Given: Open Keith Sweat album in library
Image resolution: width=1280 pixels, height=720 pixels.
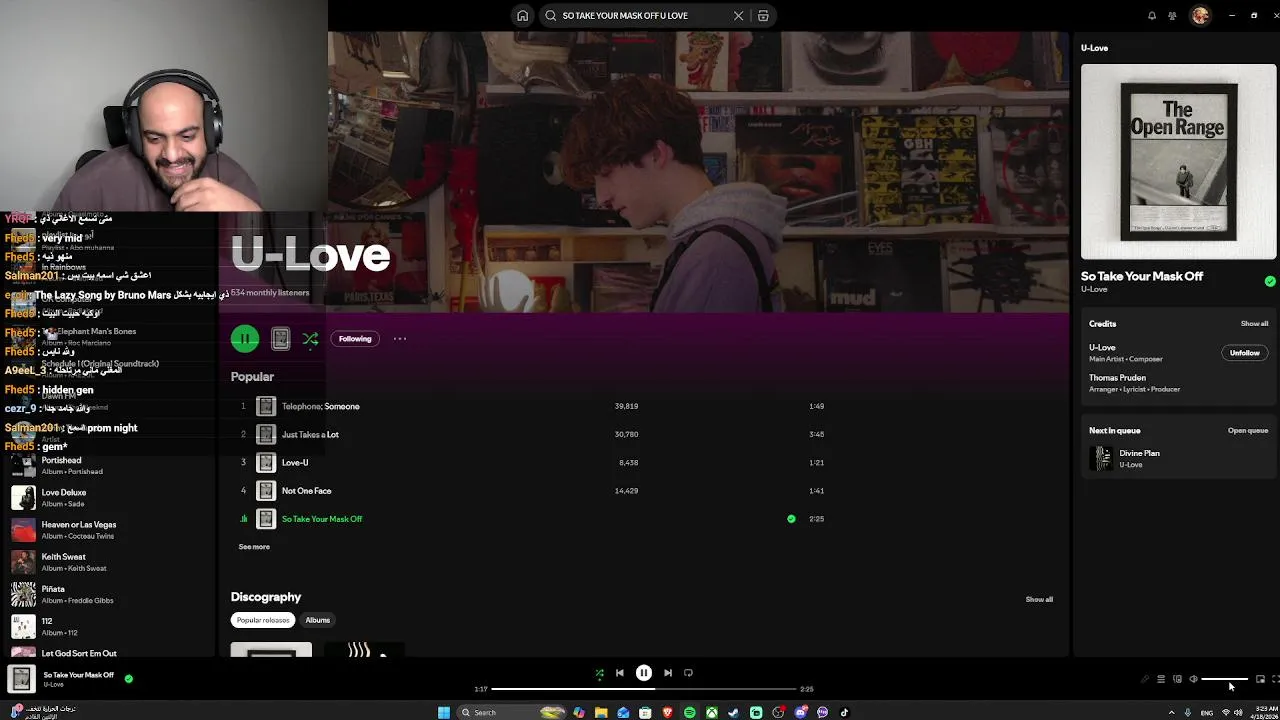Looking at the screenshot, I should [110, 562].
